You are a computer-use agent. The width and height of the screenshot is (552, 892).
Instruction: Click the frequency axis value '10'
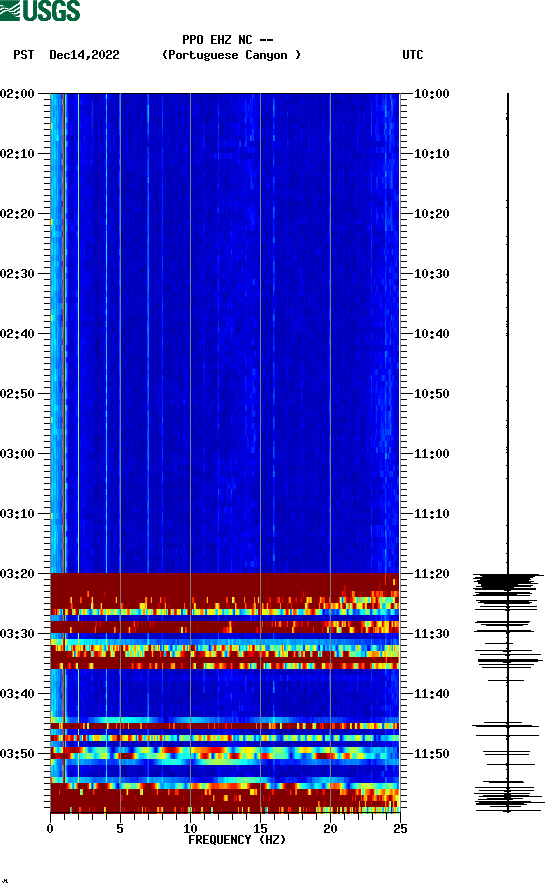pos(190,829)
